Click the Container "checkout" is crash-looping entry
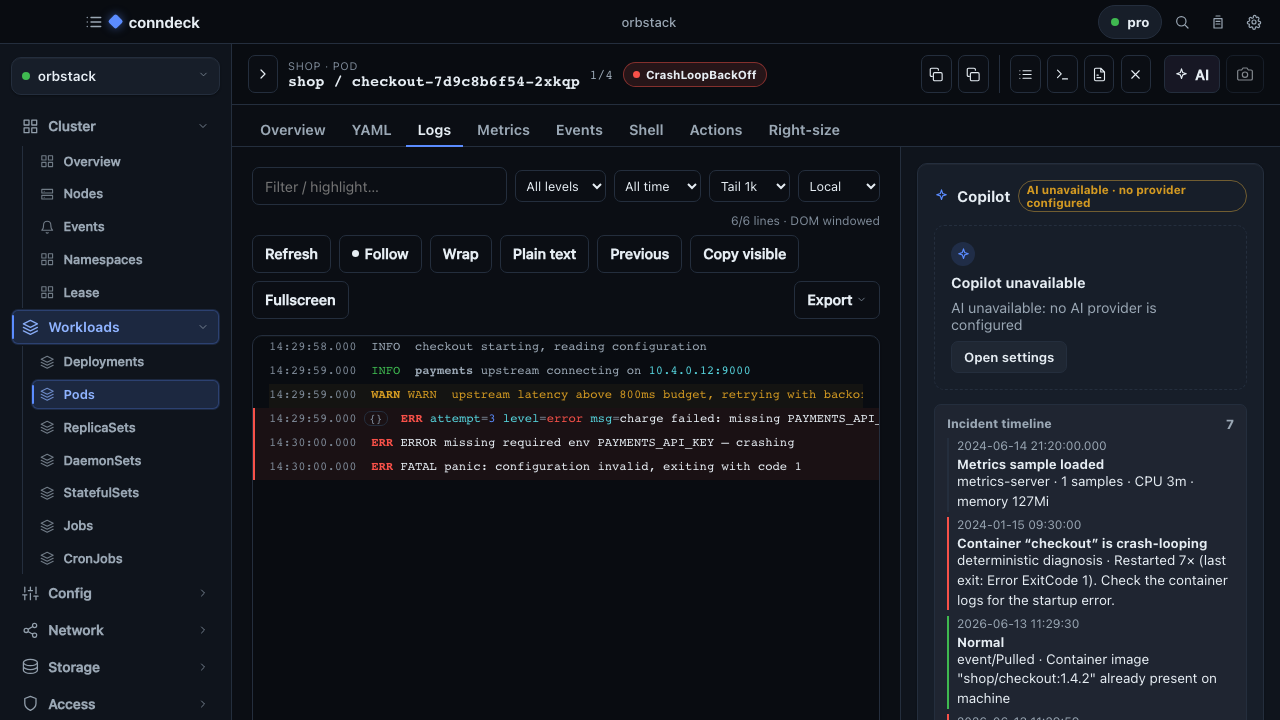The image size is (1280, 720). tap(1090, 563)
